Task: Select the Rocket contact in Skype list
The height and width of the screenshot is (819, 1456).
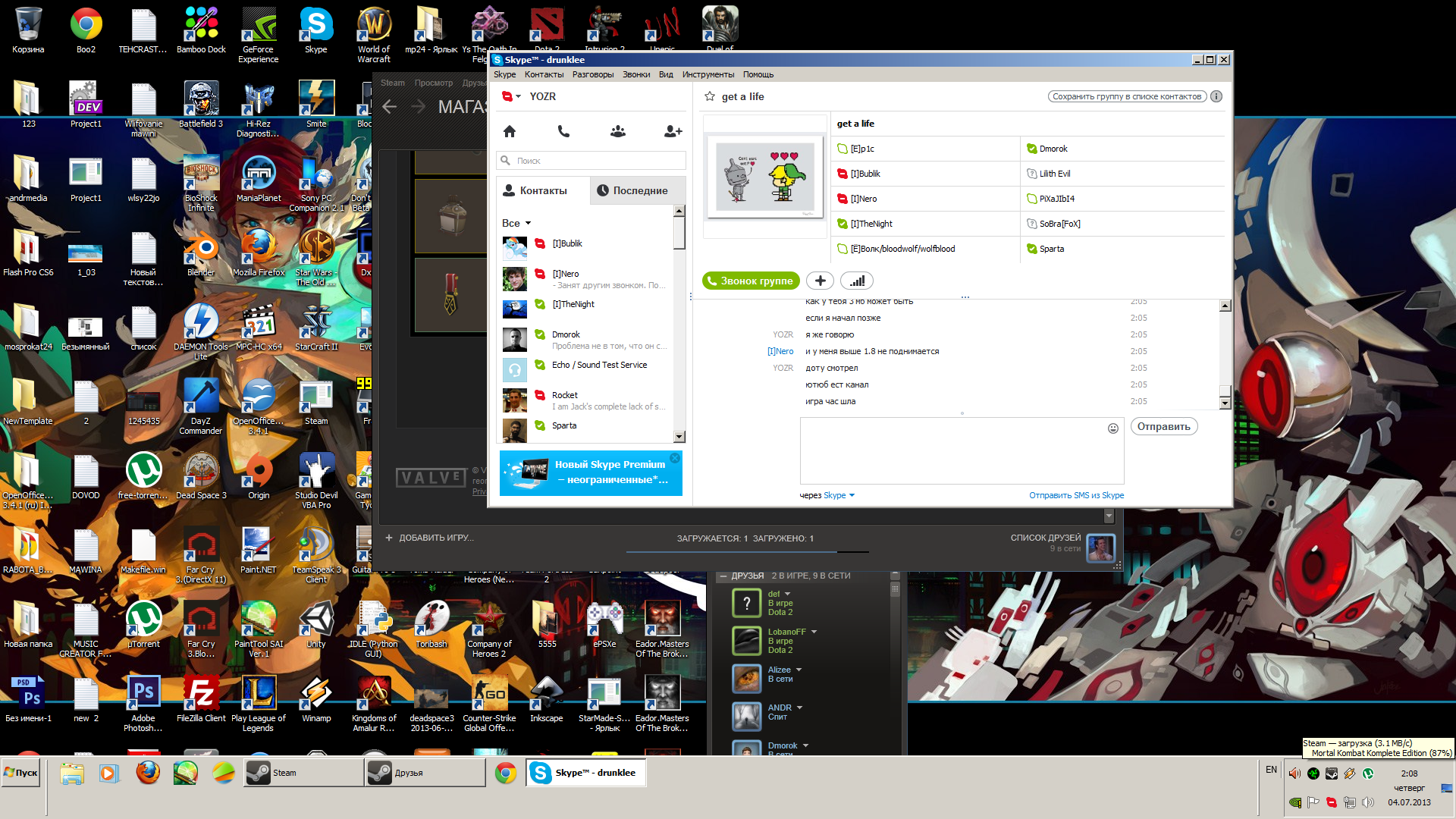Action: click(x=585, y=399)
